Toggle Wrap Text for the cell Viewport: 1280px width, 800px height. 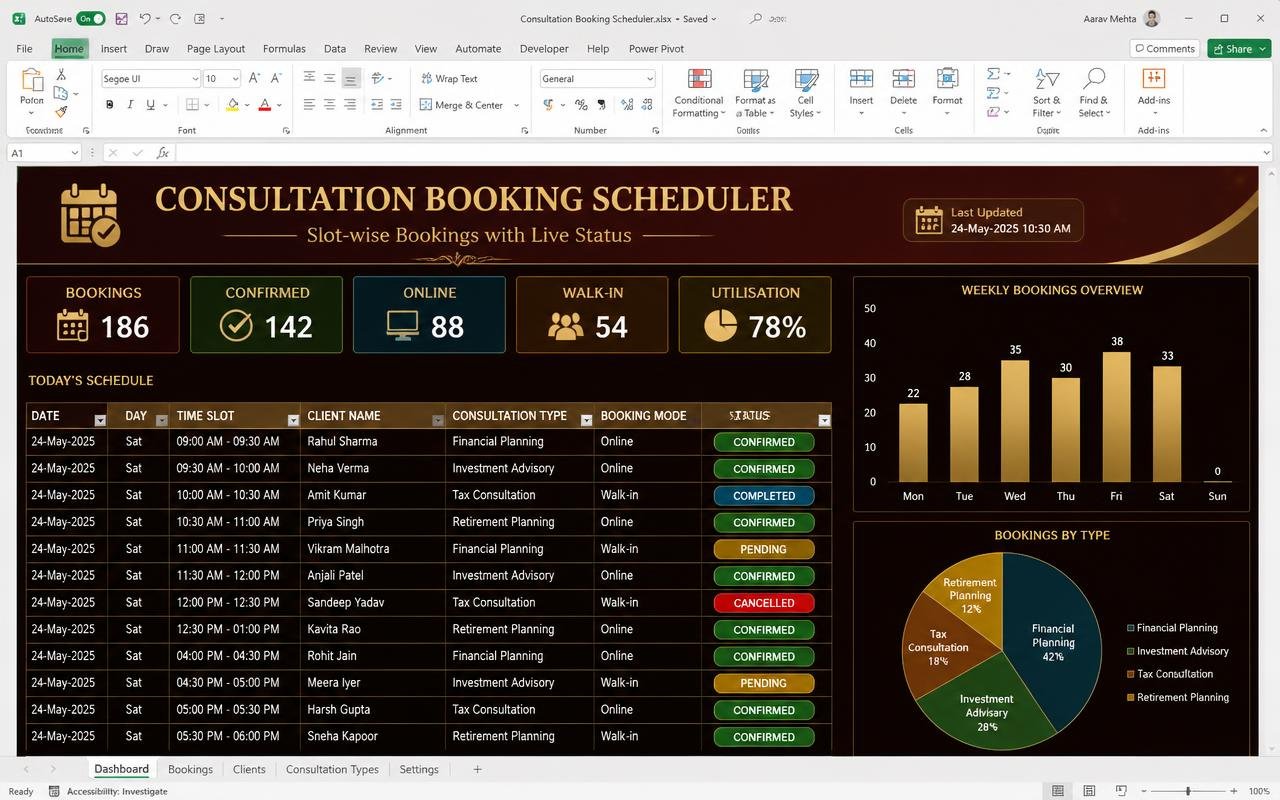coord(449,78)
